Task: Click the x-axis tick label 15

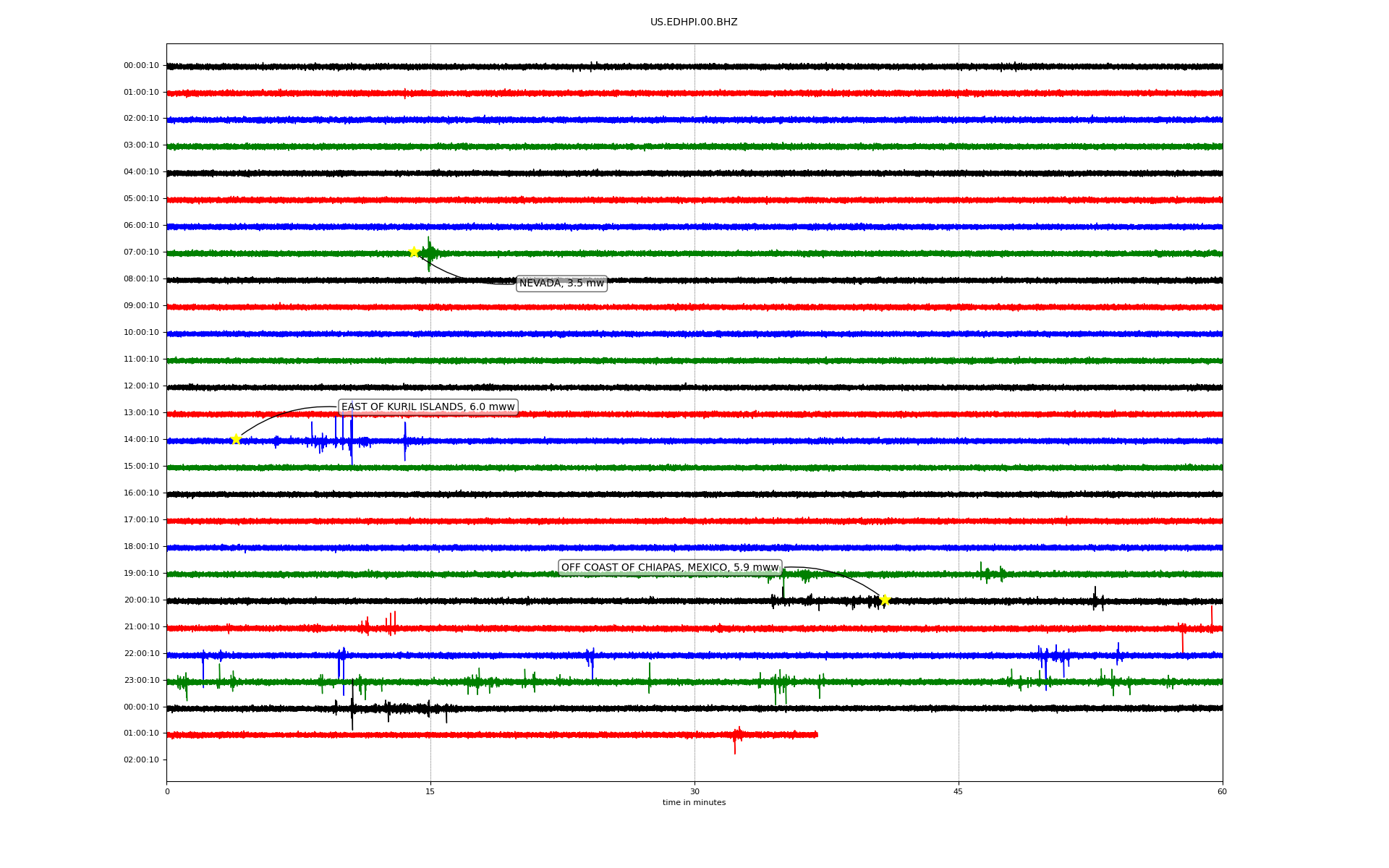Action: tap(430, 792)
